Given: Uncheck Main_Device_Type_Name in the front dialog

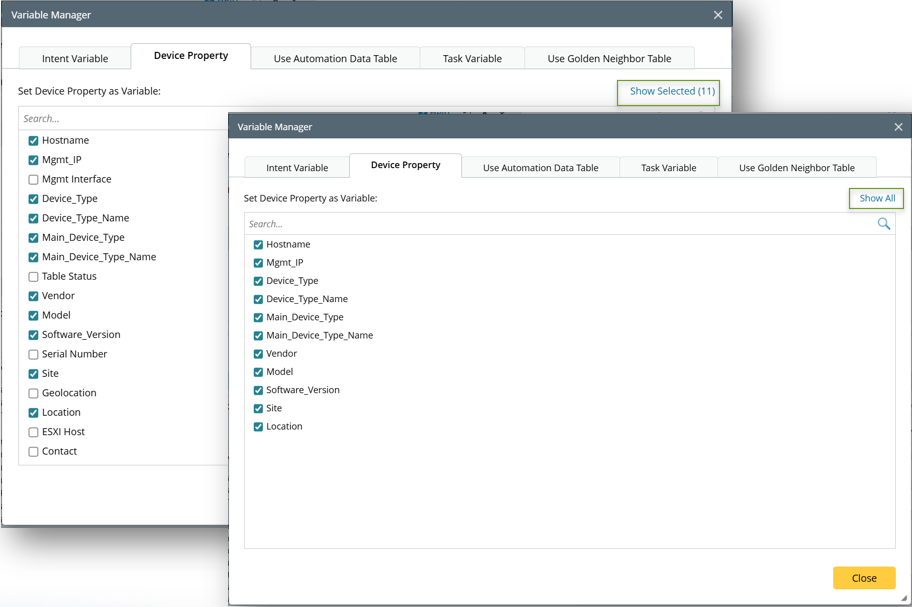Looking at the screenshot, I should point(258,335).
